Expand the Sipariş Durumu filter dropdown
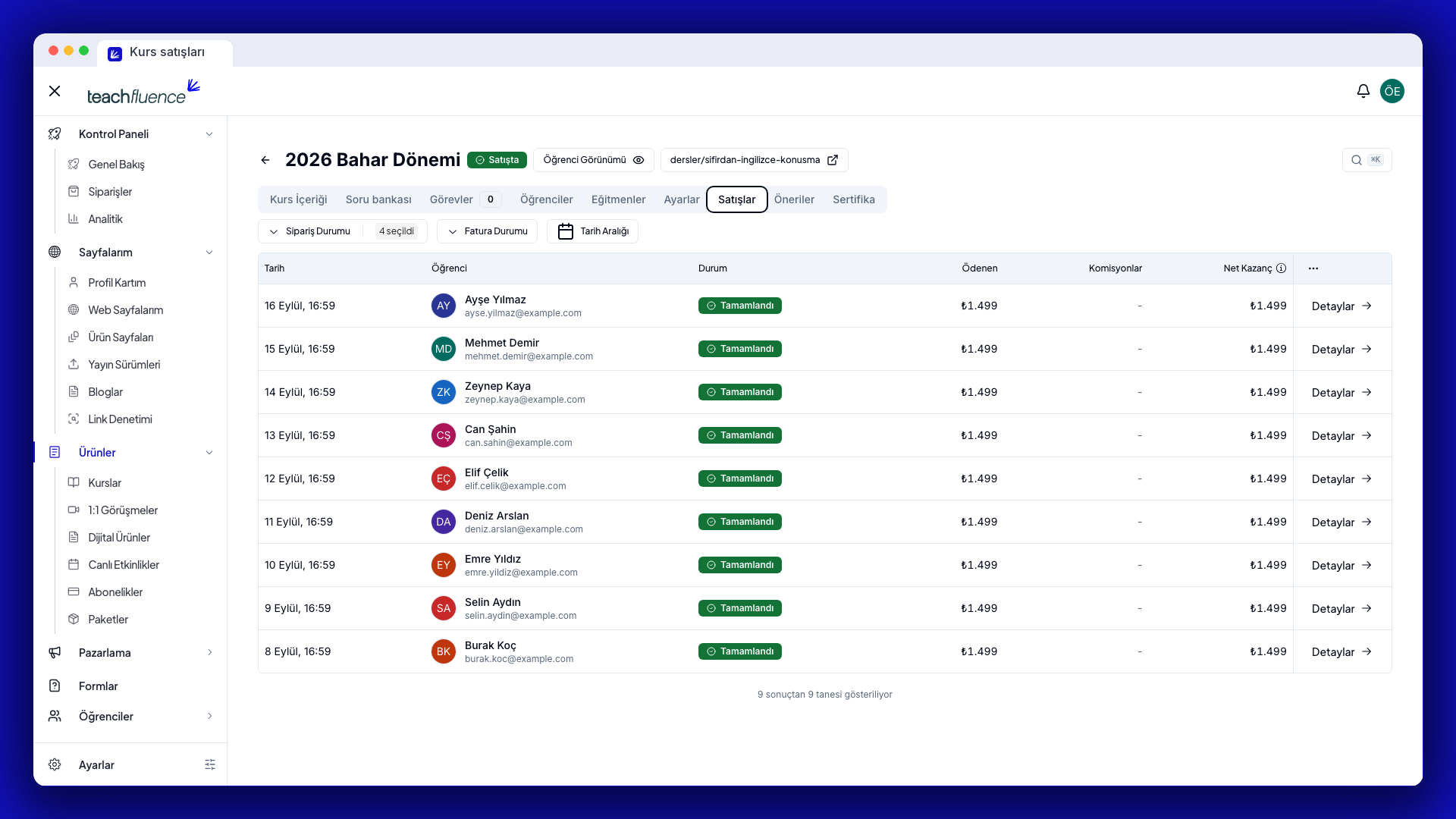The width and height of the screenshot is (1456, 819). pyautogui.click(x=342, y=231)
